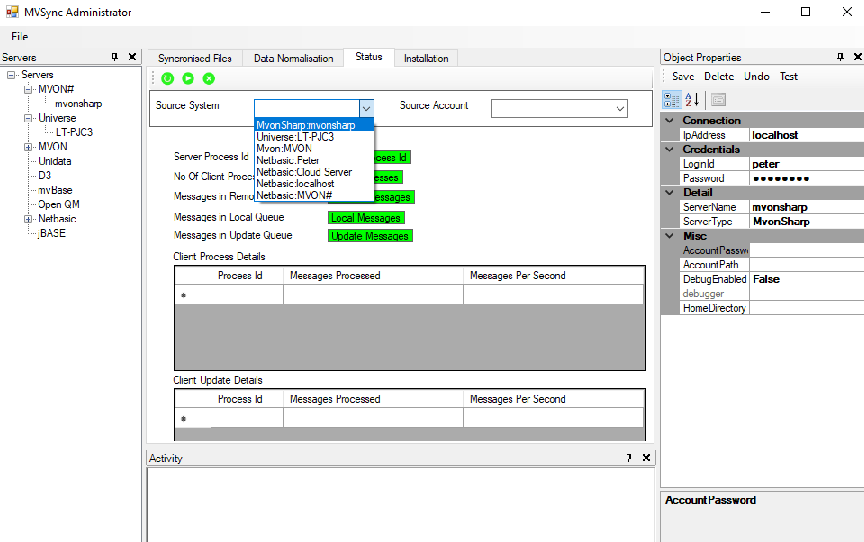Click Save in Object Properties toolbar

[x=683, y=77]
